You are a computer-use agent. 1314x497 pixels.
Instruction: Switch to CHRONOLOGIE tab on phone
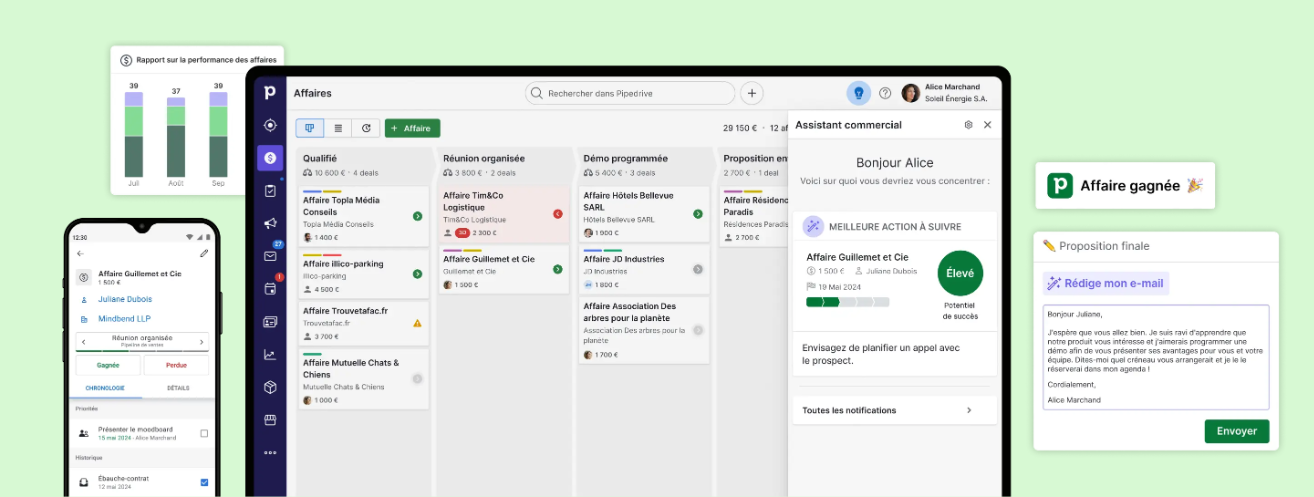105,388
